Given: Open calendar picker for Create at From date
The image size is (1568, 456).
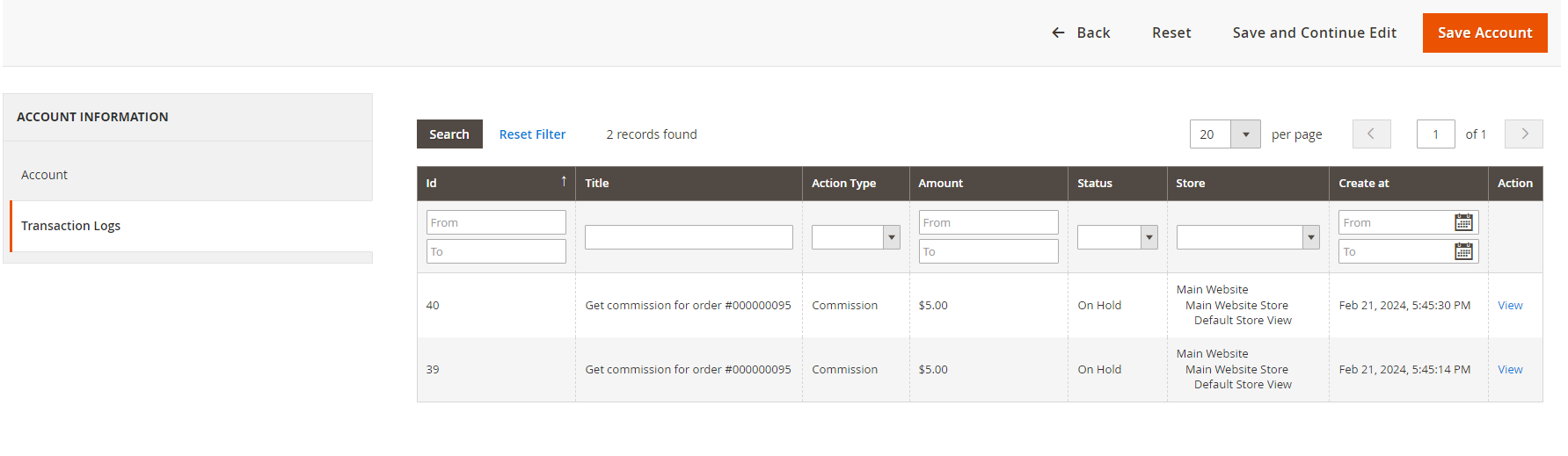Looking at the screenshot, I should tap(1462, 222).
